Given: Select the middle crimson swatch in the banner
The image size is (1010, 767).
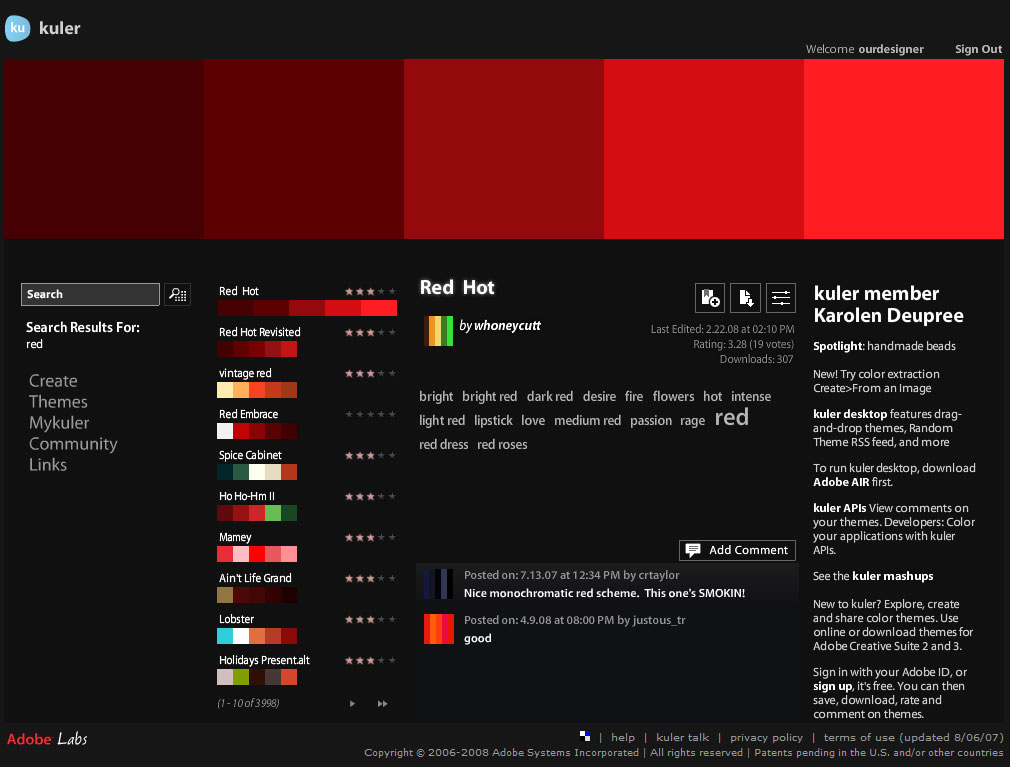Looking at the screenshot, I should point(504,149).
